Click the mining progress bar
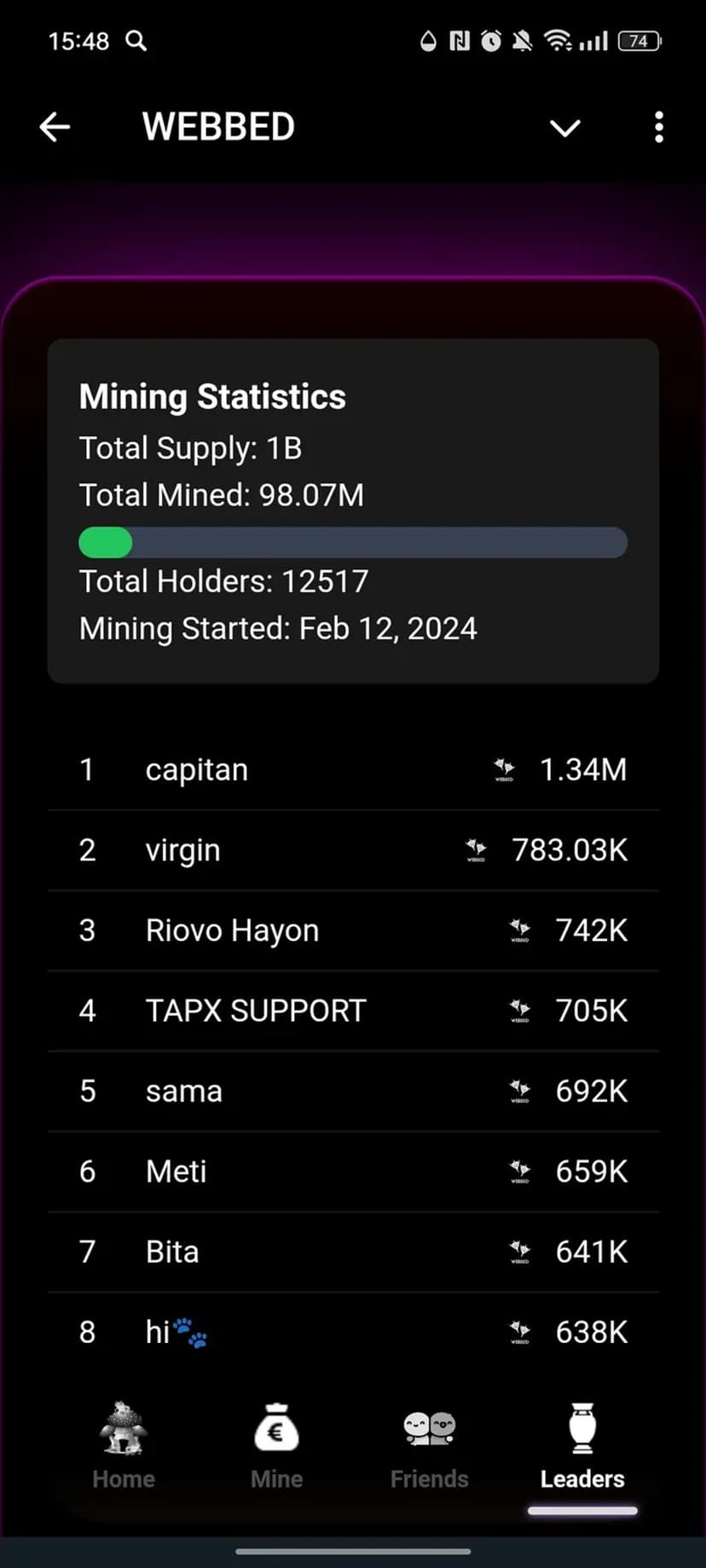 click(x=353, y=543)
